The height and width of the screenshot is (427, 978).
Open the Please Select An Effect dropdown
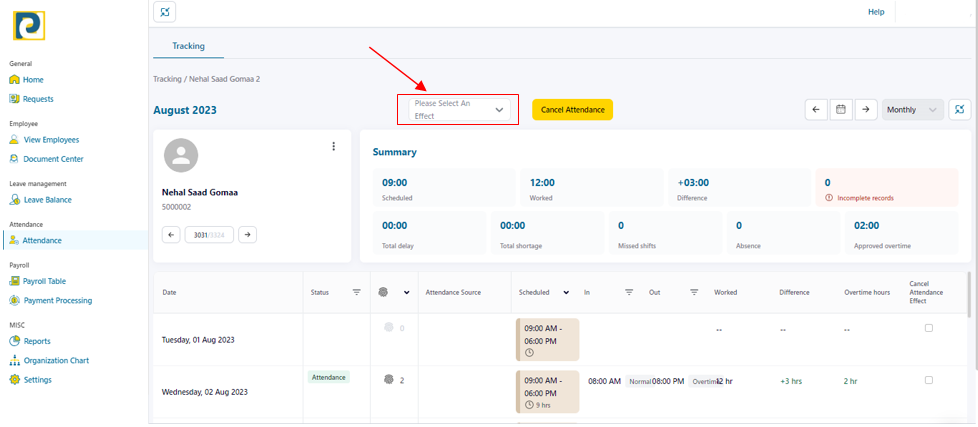(458, 110)
